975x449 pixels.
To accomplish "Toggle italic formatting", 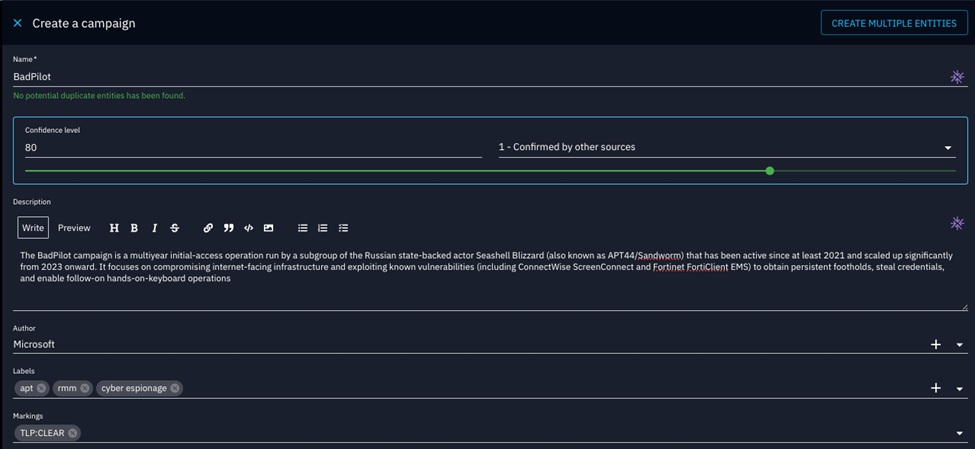I will coord(154,228).
